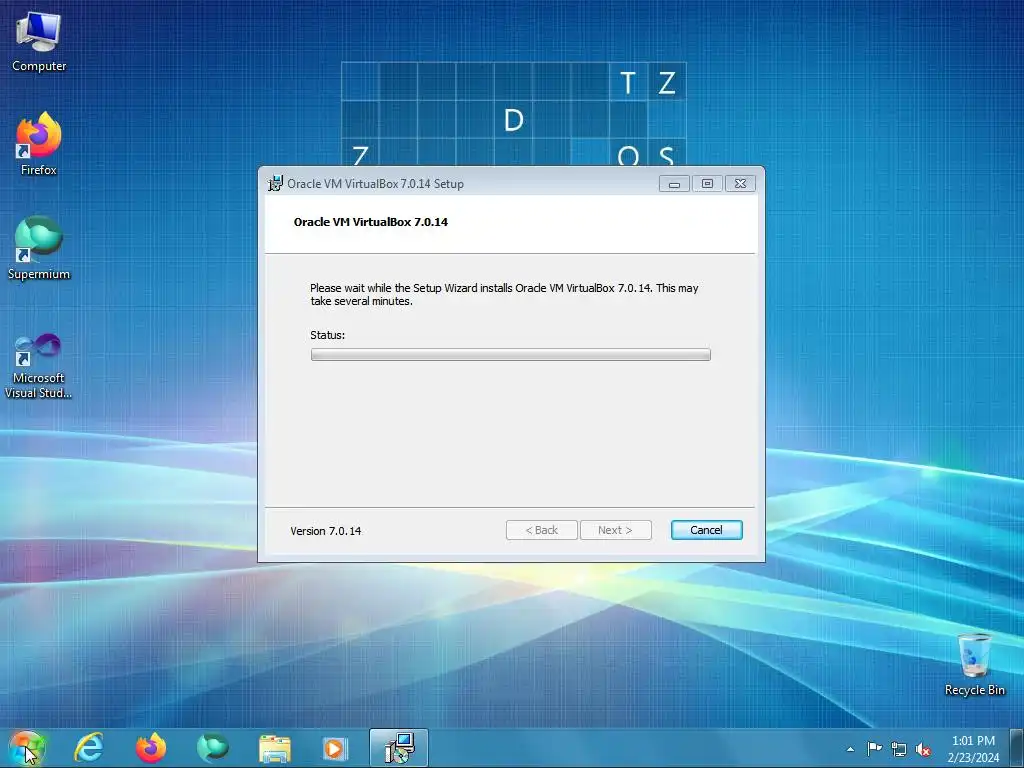
Task: Launch Firefox from the taskbar
Action: tap(151, 748)
